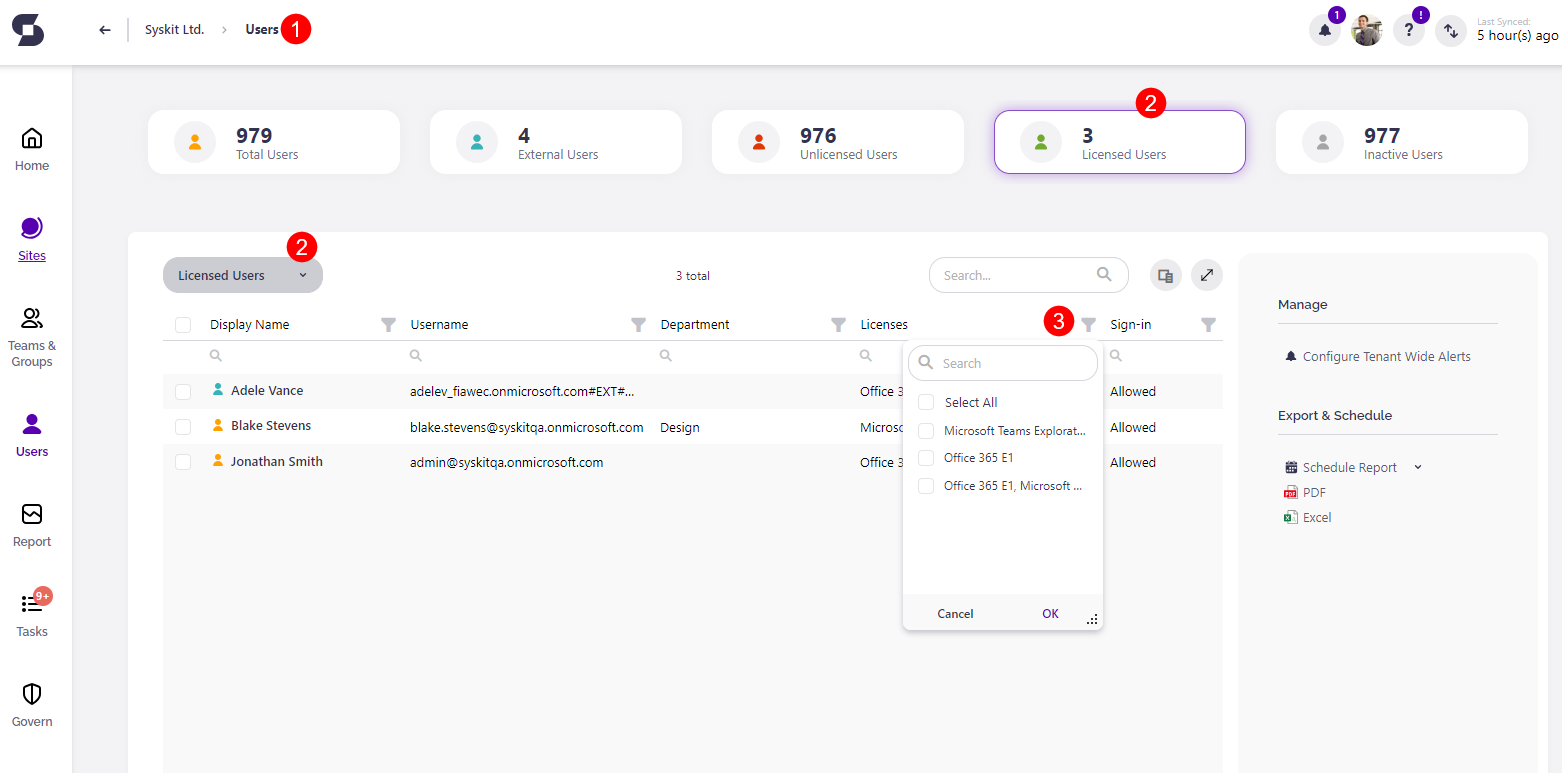Go to Users via the breadcrumb
The height and width of the screenshot is (773, 1562).
pyautogui.click(x=263, y=28)
